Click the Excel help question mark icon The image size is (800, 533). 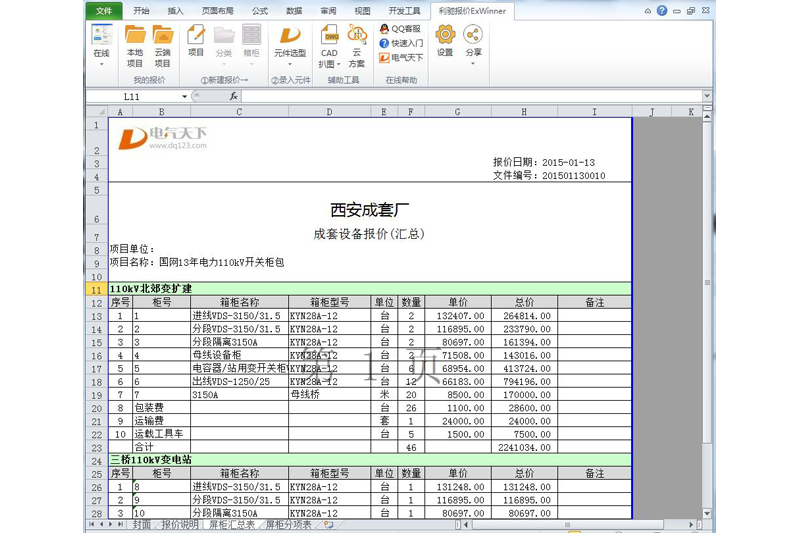coord(661,11)
